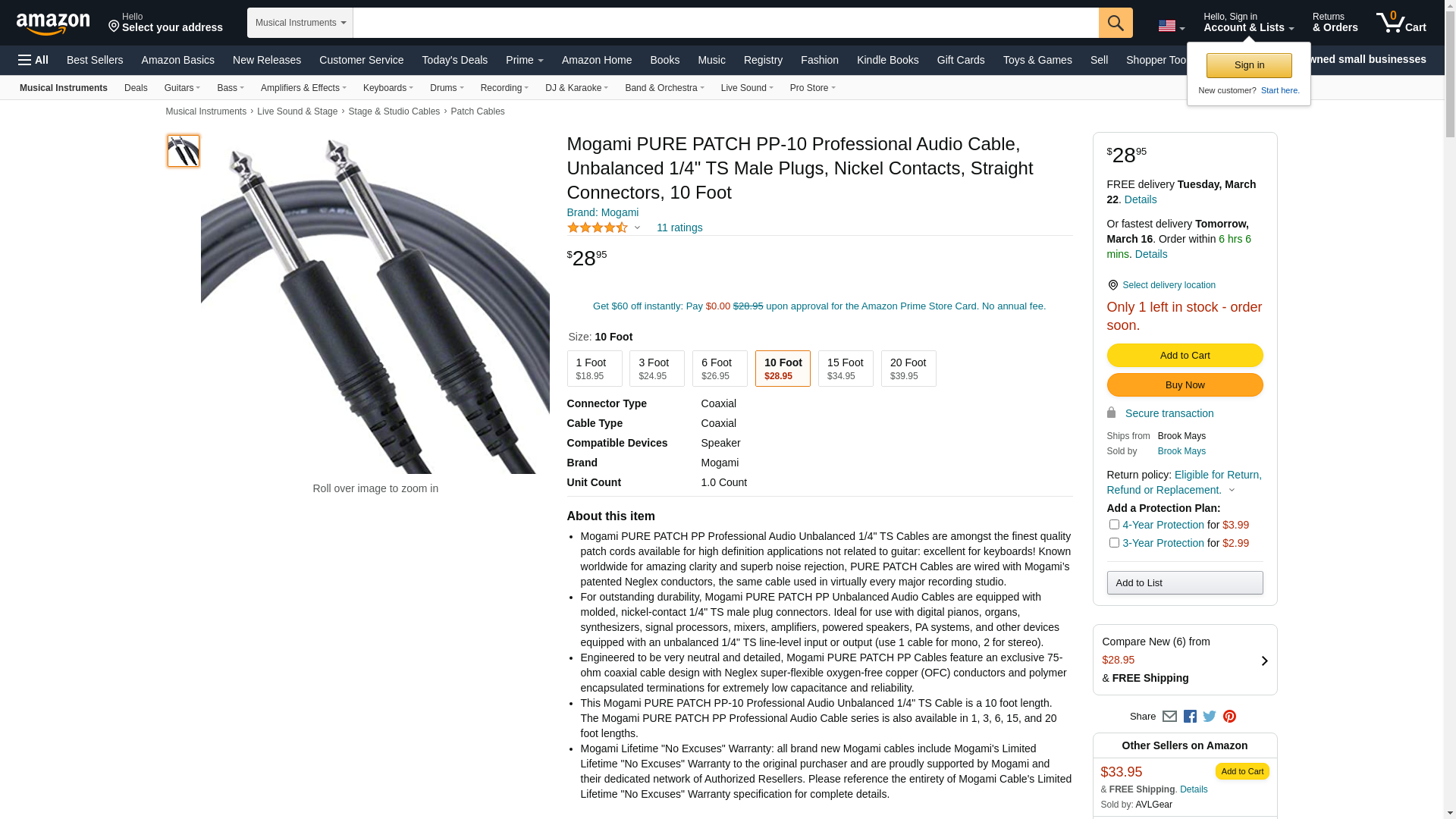This screenshot has width=1456, height=819.
Task: Share this product via email icon
Action: tap(1169, 717)
